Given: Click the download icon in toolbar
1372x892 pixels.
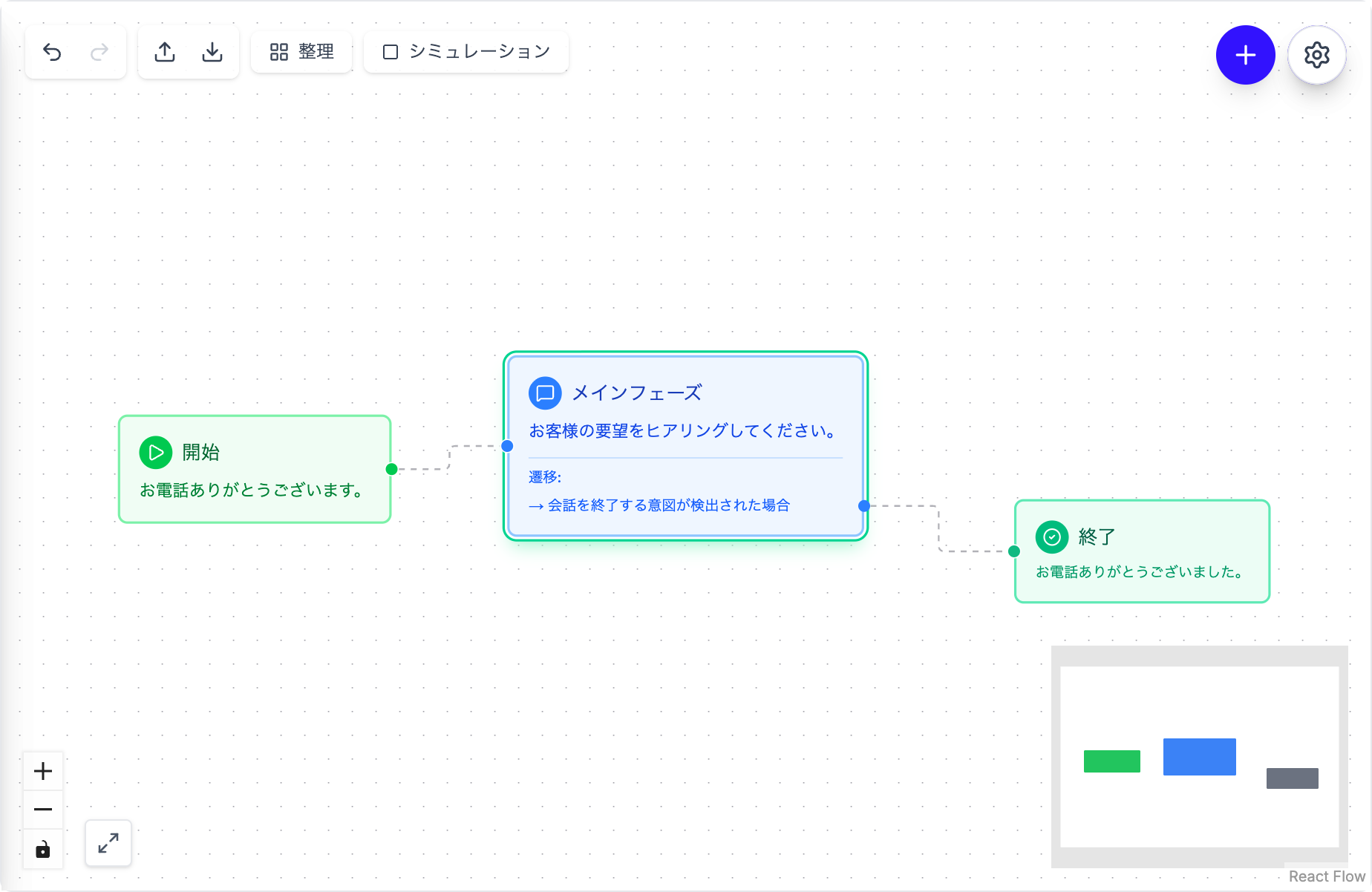Looking at the screenshot, I should pyautogui.click(x=212, y=52).
